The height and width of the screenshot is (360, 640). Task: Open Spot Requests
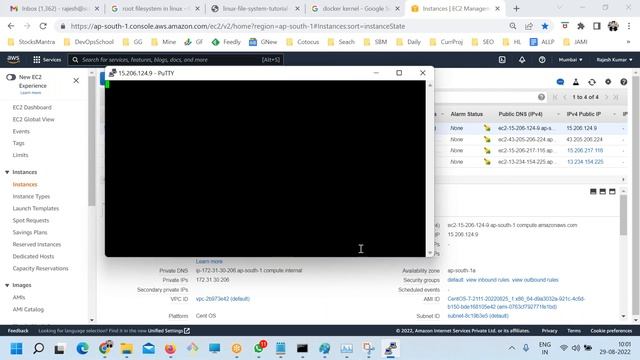[x=31, y=220]
